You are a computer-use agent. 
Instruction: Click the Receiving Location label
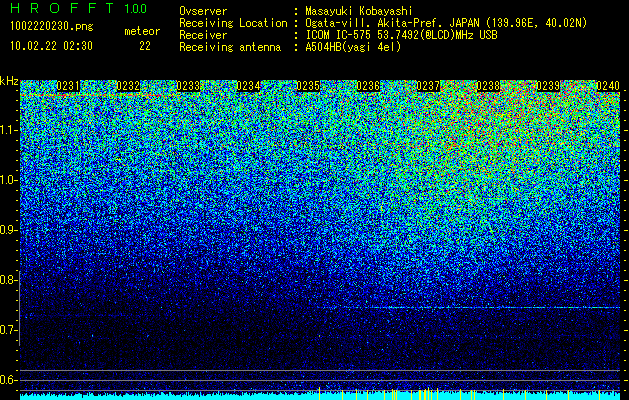(233, 23)
